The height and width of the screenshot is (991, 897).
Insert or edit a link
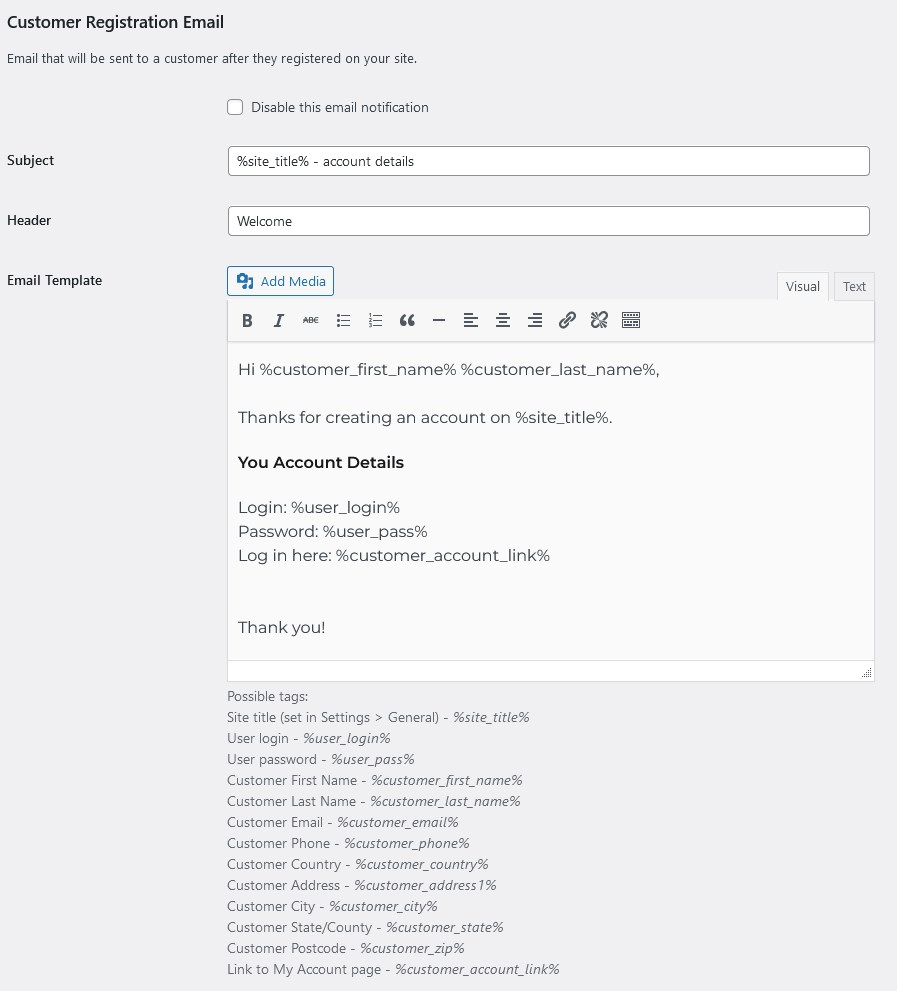[x=567, y=320]
